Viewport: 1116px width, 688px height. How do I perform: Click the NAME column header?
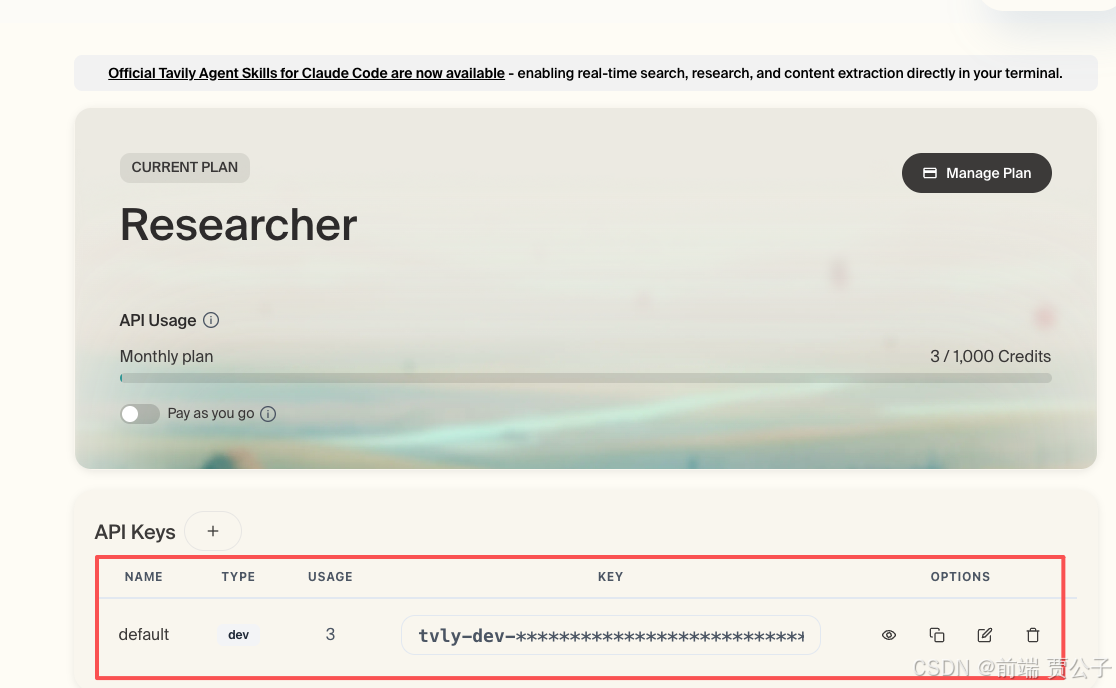point(144,577)
